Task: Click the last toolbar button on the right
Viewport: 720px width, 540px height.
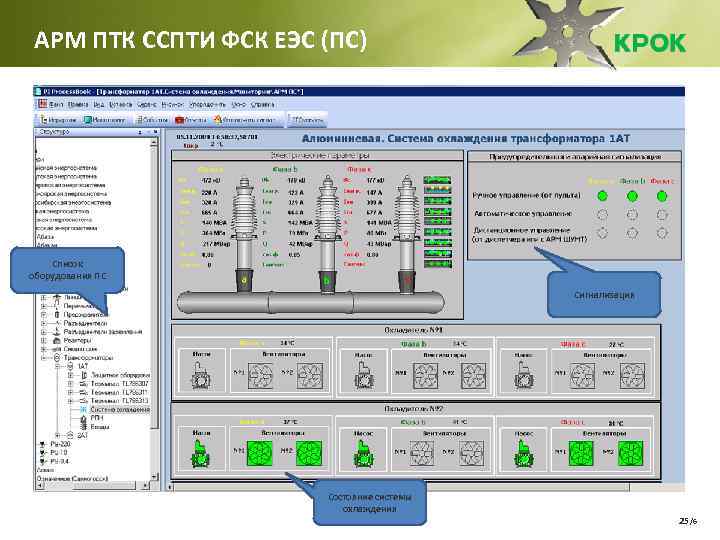Action: (307, 120)
